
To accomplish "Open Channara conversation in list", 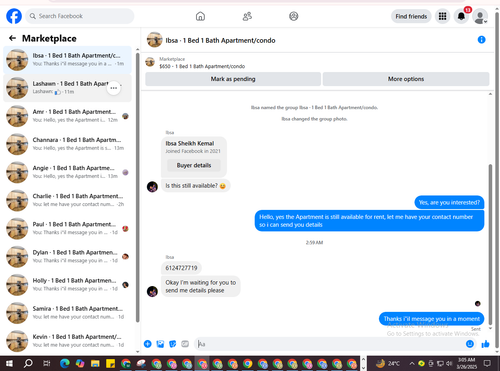I will [67, 144].
